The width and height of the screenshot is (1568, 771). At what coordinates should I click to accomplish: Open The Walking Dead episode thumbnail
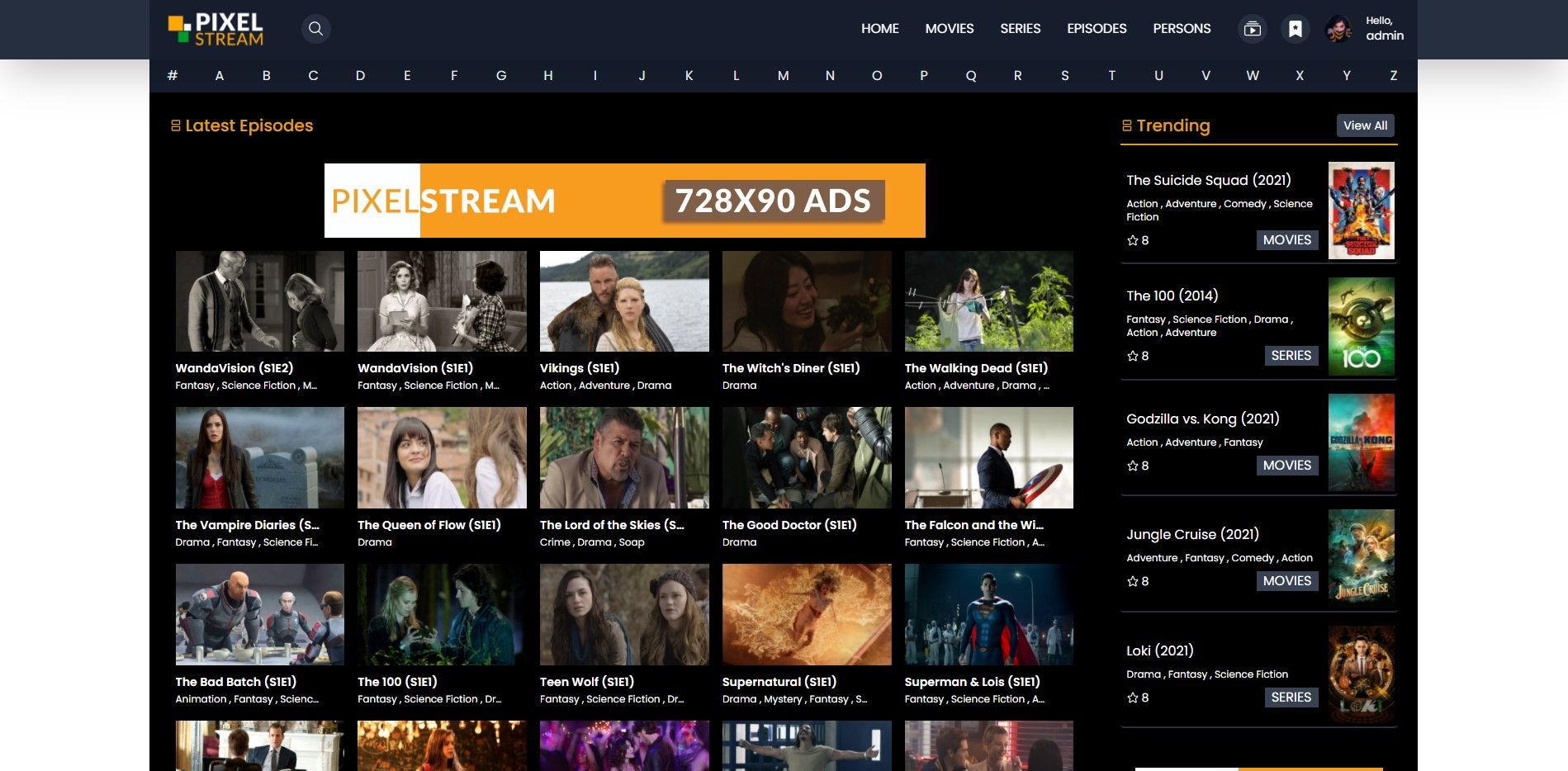(x=989, y=301)
